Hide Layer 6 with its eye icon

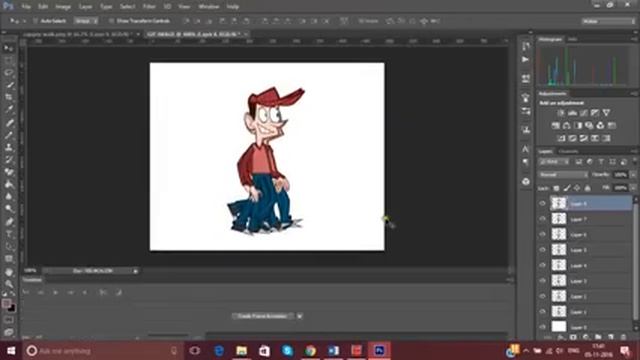pos(542,235)
